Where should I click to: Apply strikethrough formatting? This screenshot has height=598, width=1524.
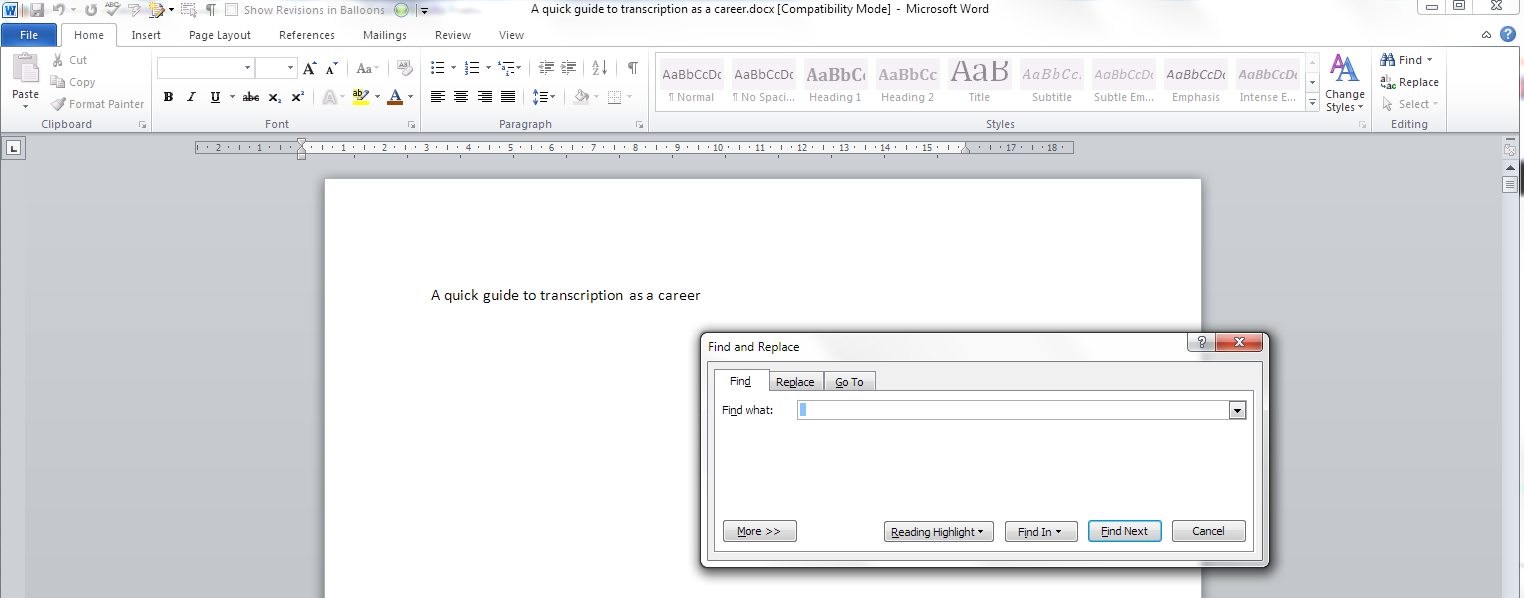click(251, 97)
